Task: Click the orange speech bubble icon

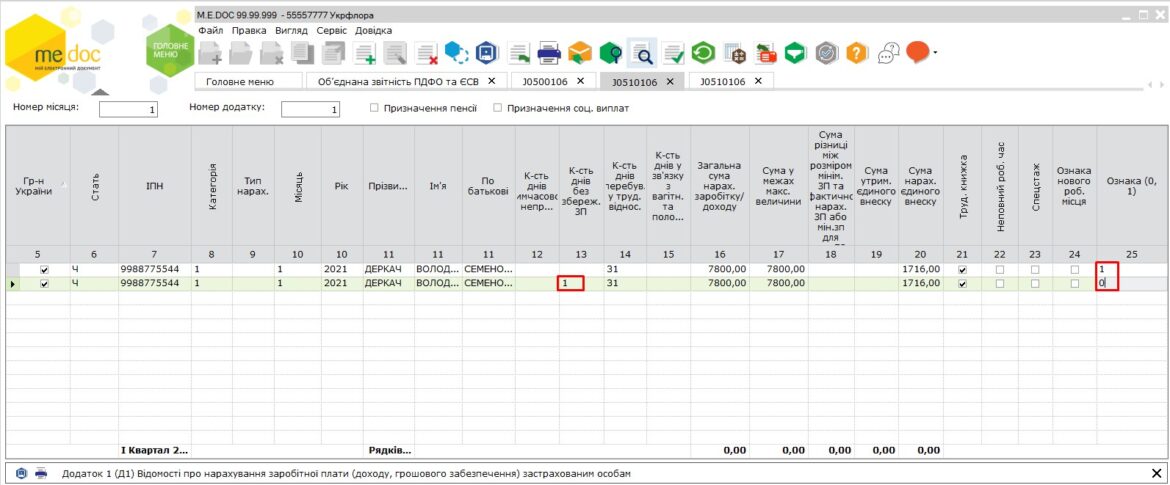Action: (x=918, y=51)
